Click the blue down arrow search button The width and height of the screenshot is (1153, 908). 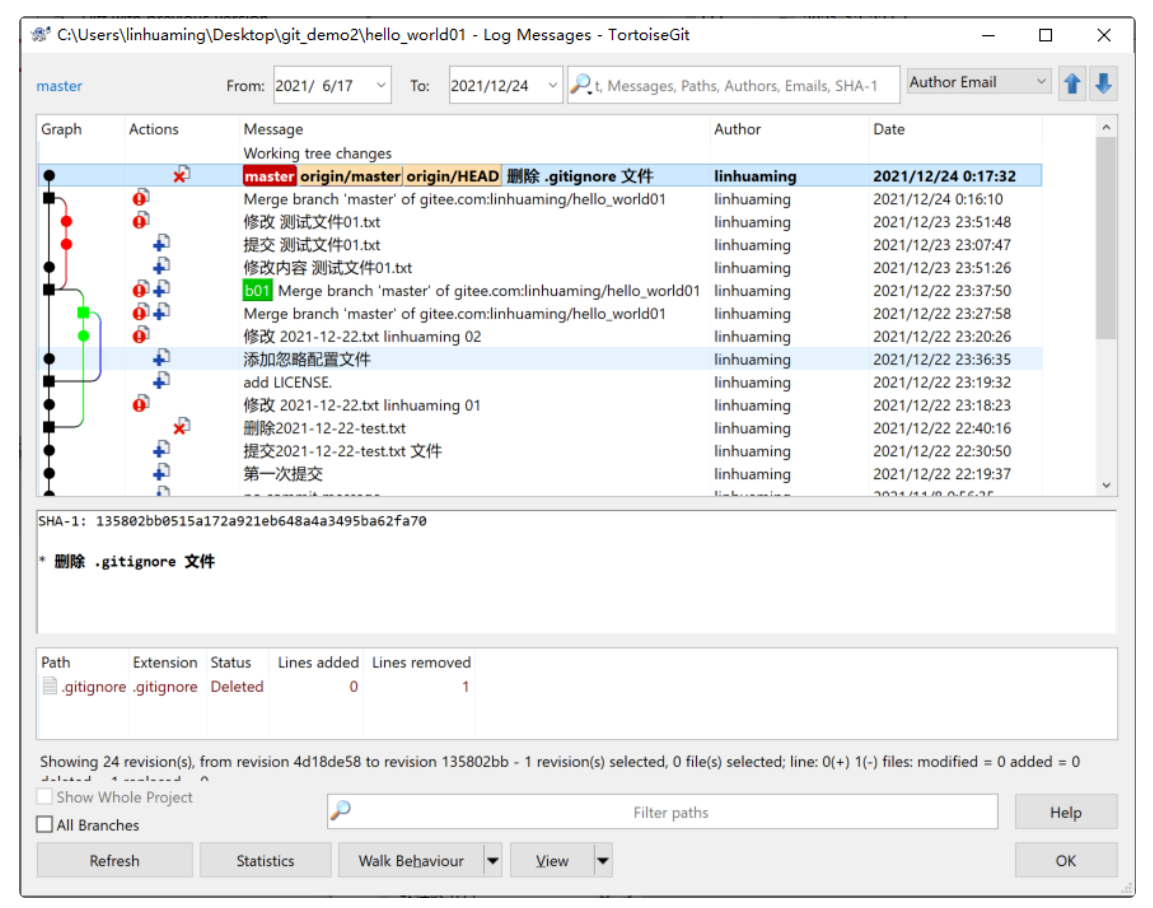1103,84
